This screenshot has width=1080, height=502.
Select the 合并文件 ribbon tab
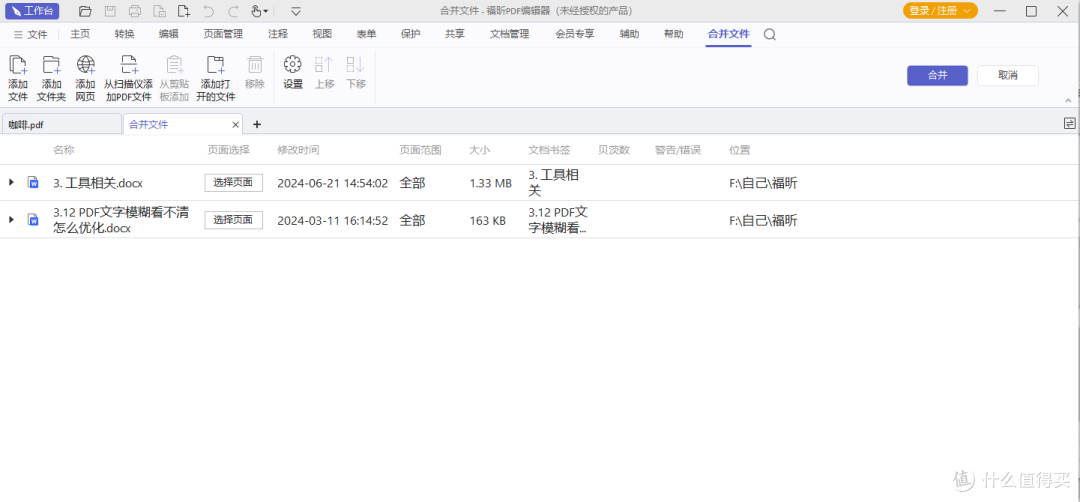[x=729, y=34]
